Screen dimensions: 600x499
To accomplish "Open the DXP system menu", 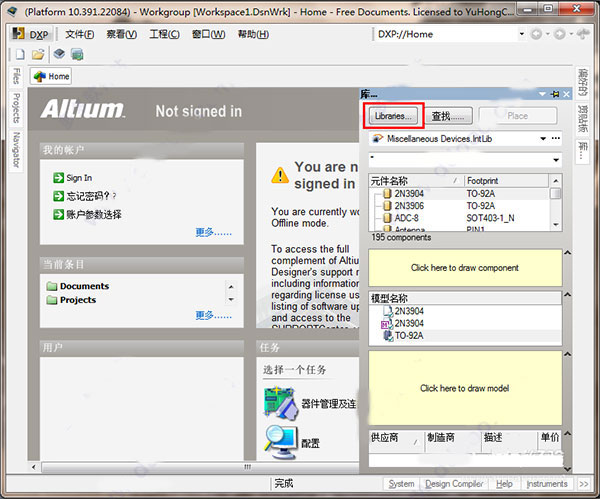I will 31,34.
